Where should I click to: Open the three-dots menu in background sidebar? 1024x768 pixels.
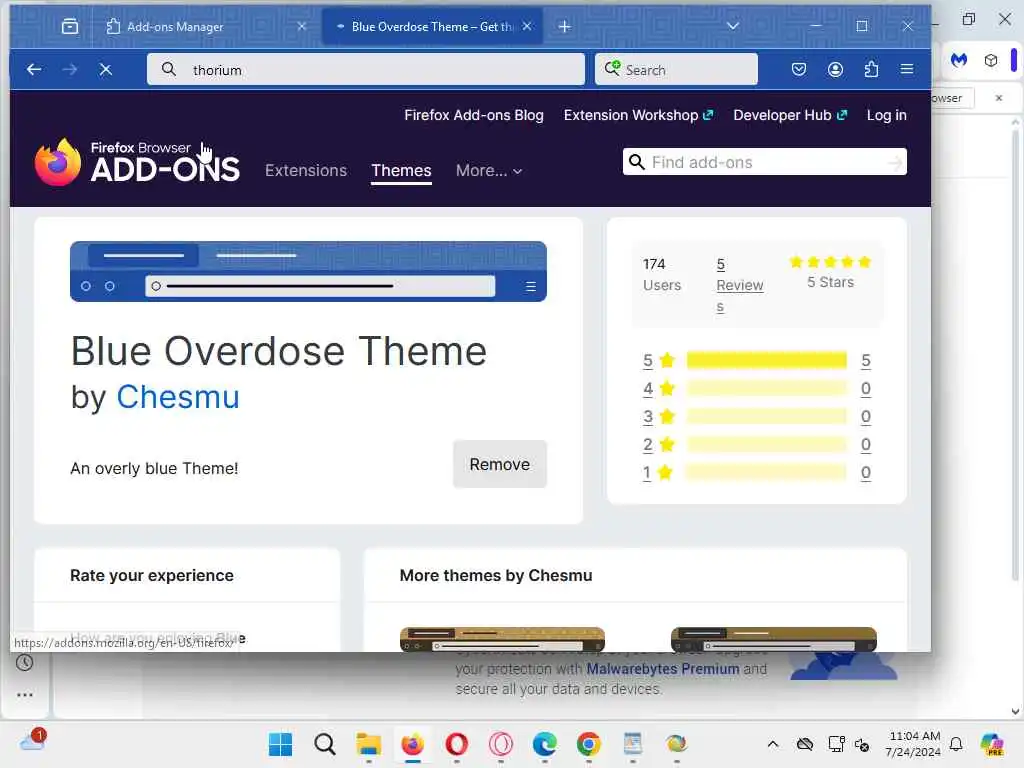pos(25,695)
